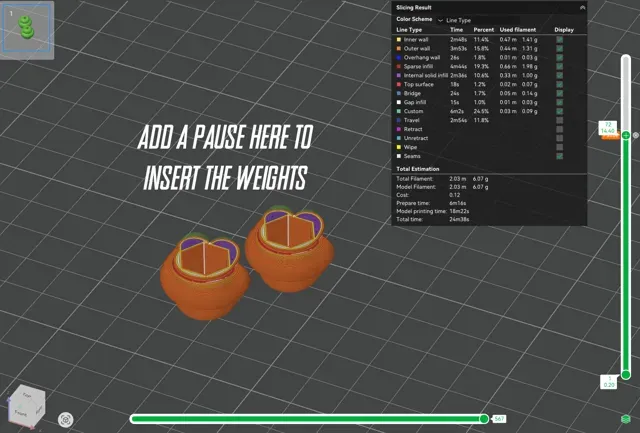The image size is (640, 433).
Task: Enable Wipe display checkbox
Action: [560, 147]
